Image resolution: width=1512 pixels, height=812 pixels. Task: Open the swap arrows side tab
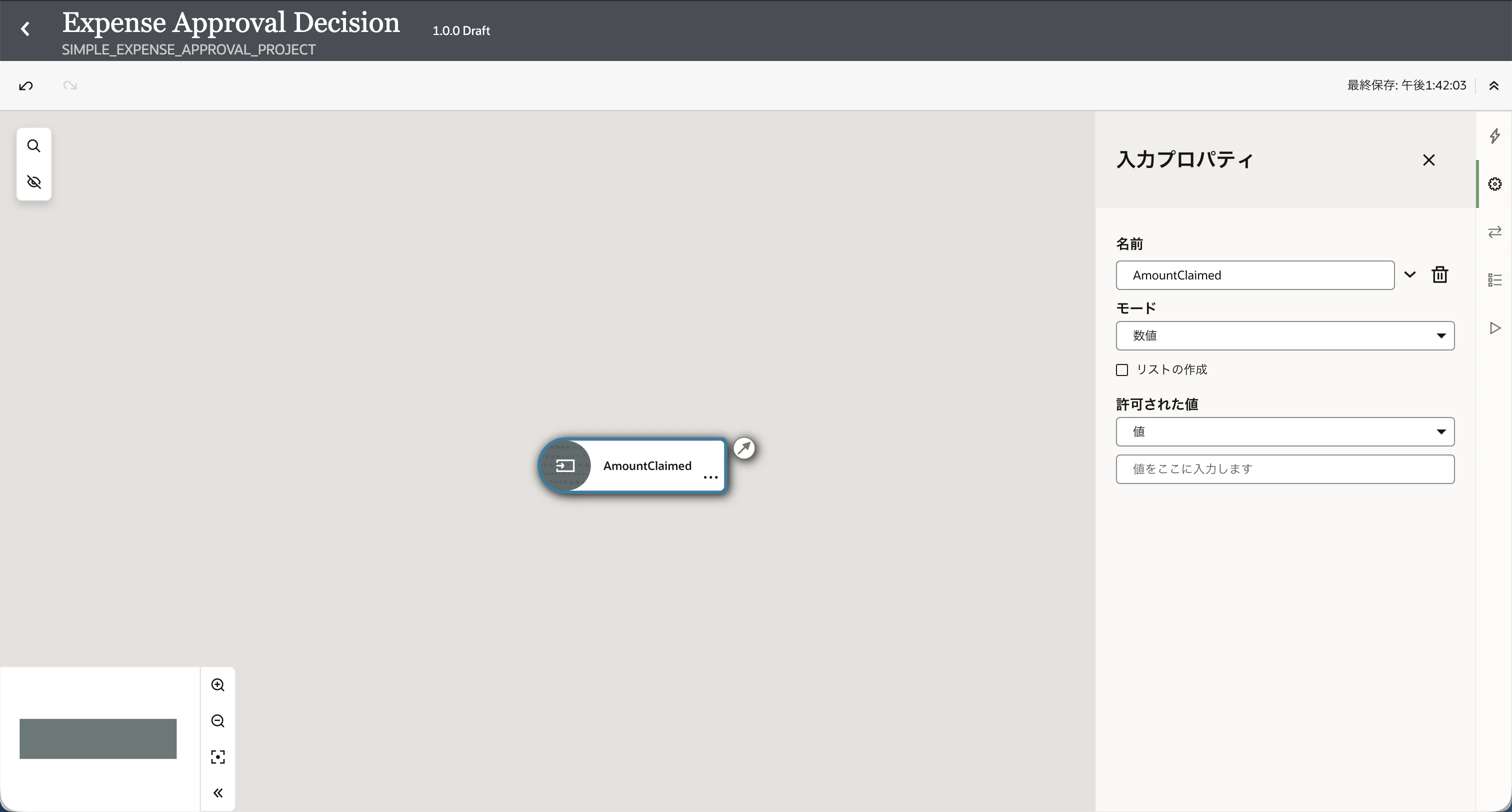point(1494,232)
